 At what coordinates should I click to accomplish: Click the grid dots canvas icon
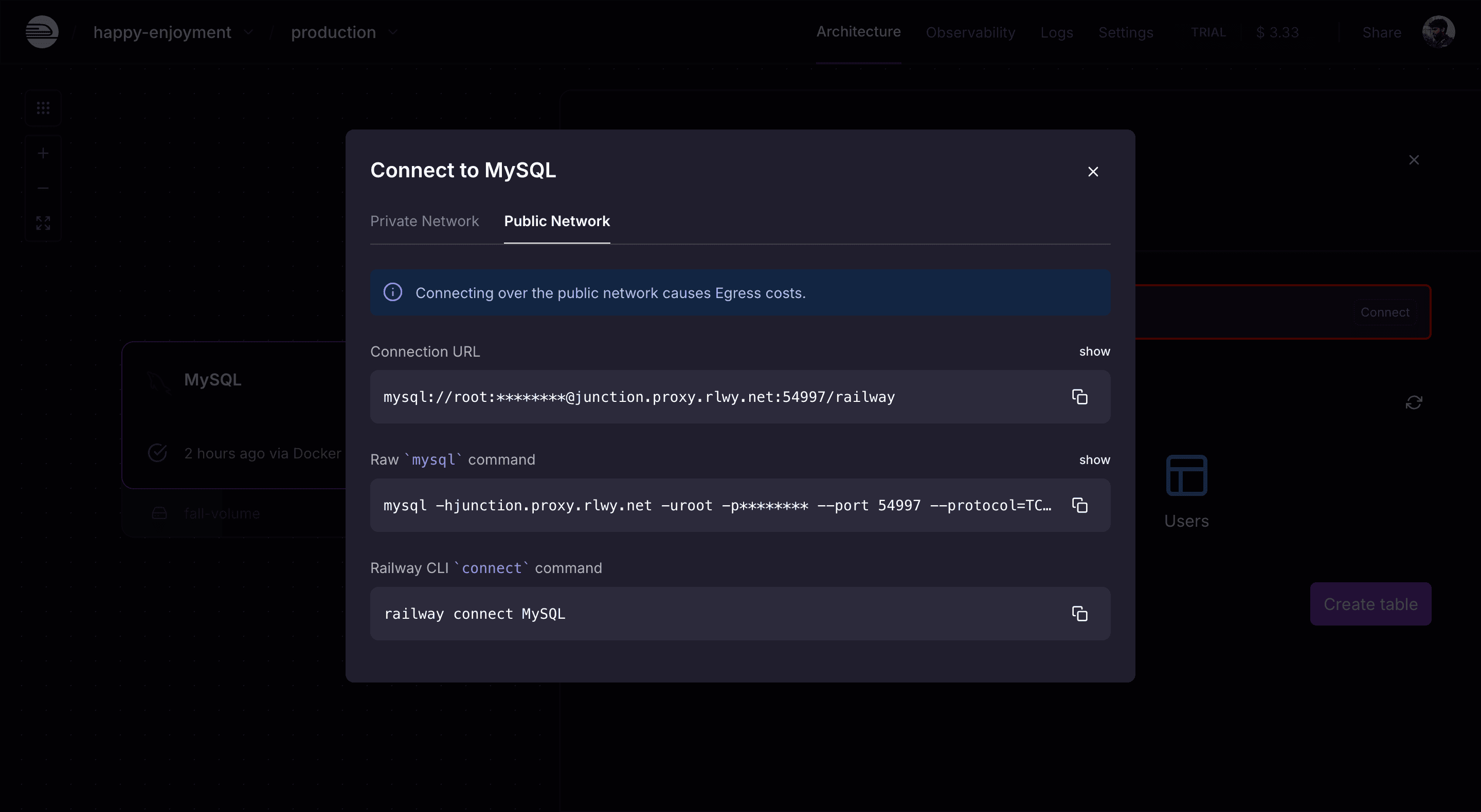[43, 107]
